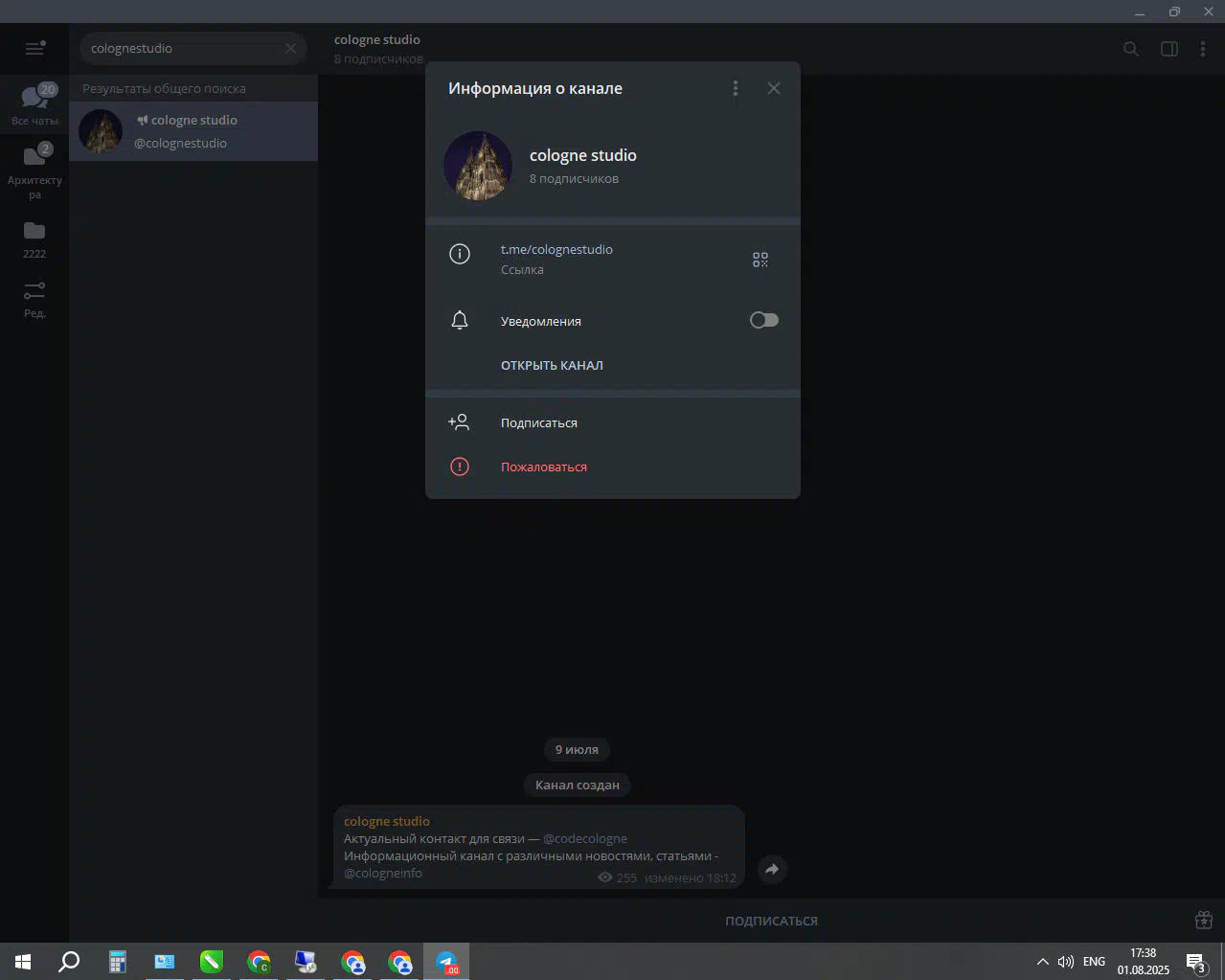Click the 8 подписчиков count in the dialog
1225x980 pixels.
pos(574,179)
